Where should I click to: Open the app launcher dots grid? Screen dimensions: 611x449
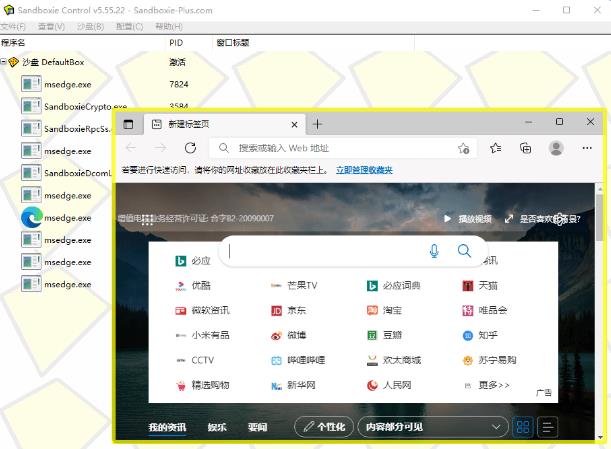click(147, 220)
